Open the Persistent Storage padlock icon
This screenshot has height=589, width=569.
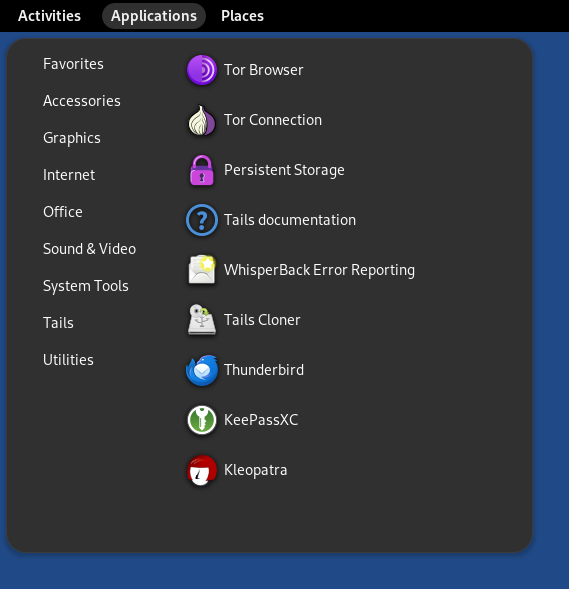[202, 170]
